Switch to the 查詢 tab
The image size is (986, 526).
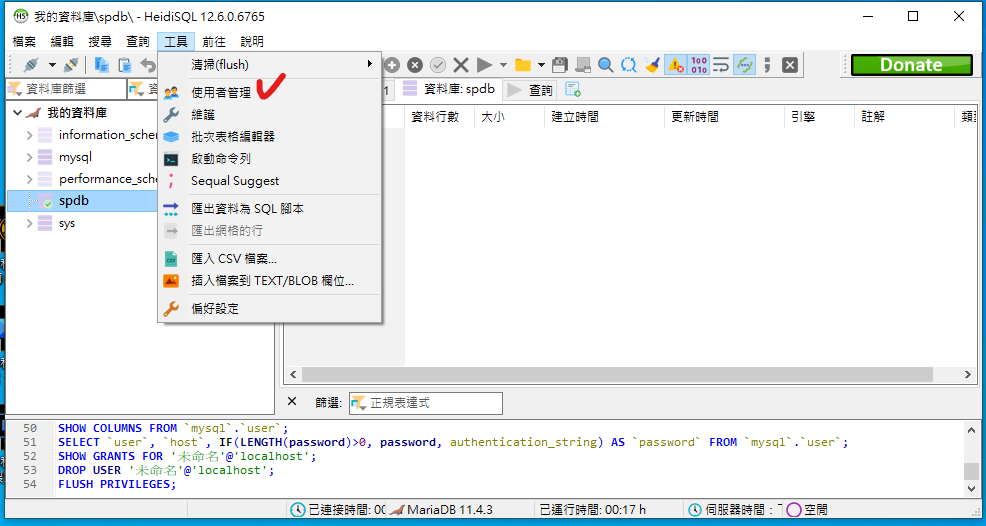tap(540, 90)
